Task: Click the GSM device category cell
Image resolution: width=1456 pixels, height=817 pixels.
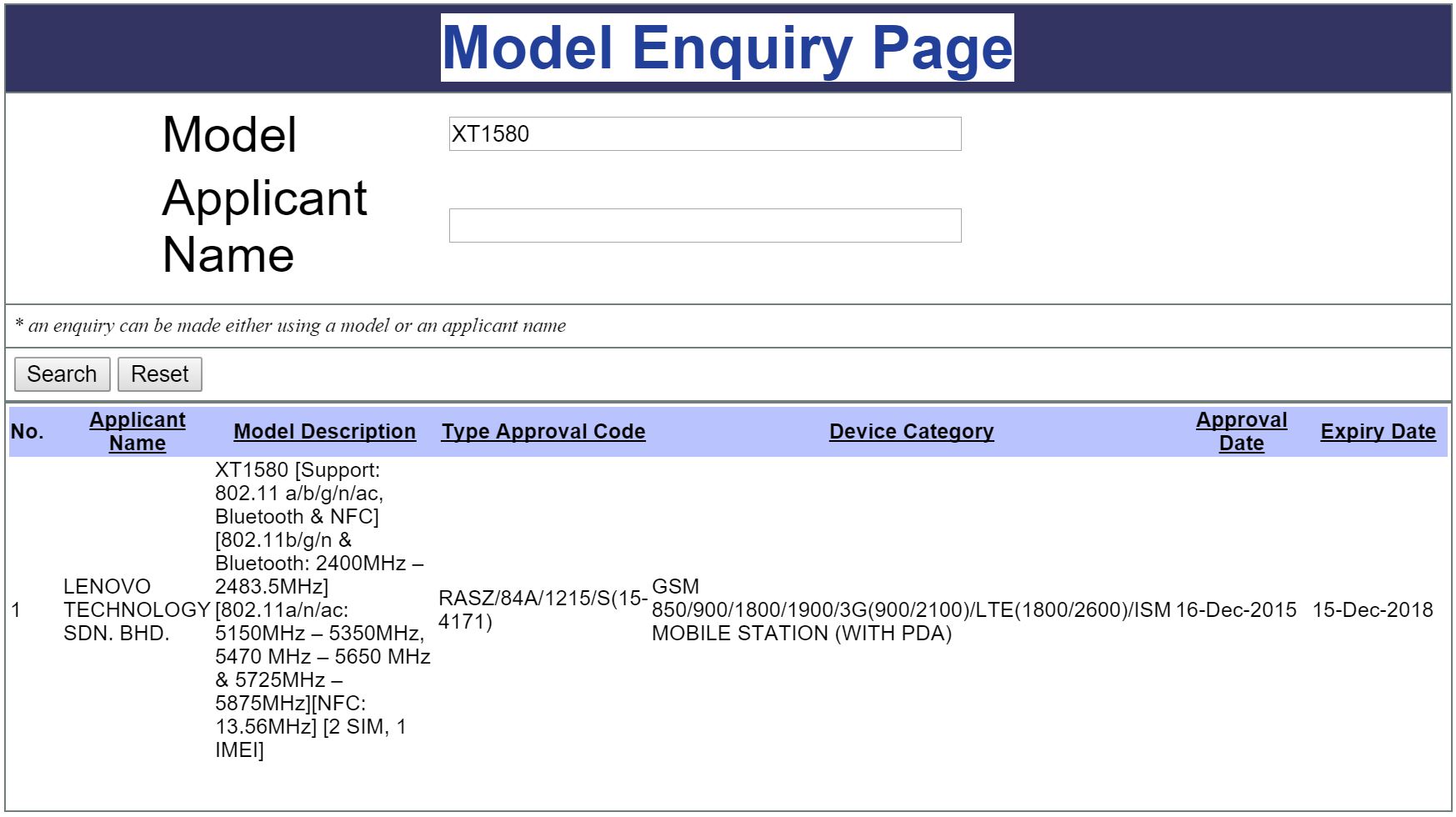Action: [911, 610]
